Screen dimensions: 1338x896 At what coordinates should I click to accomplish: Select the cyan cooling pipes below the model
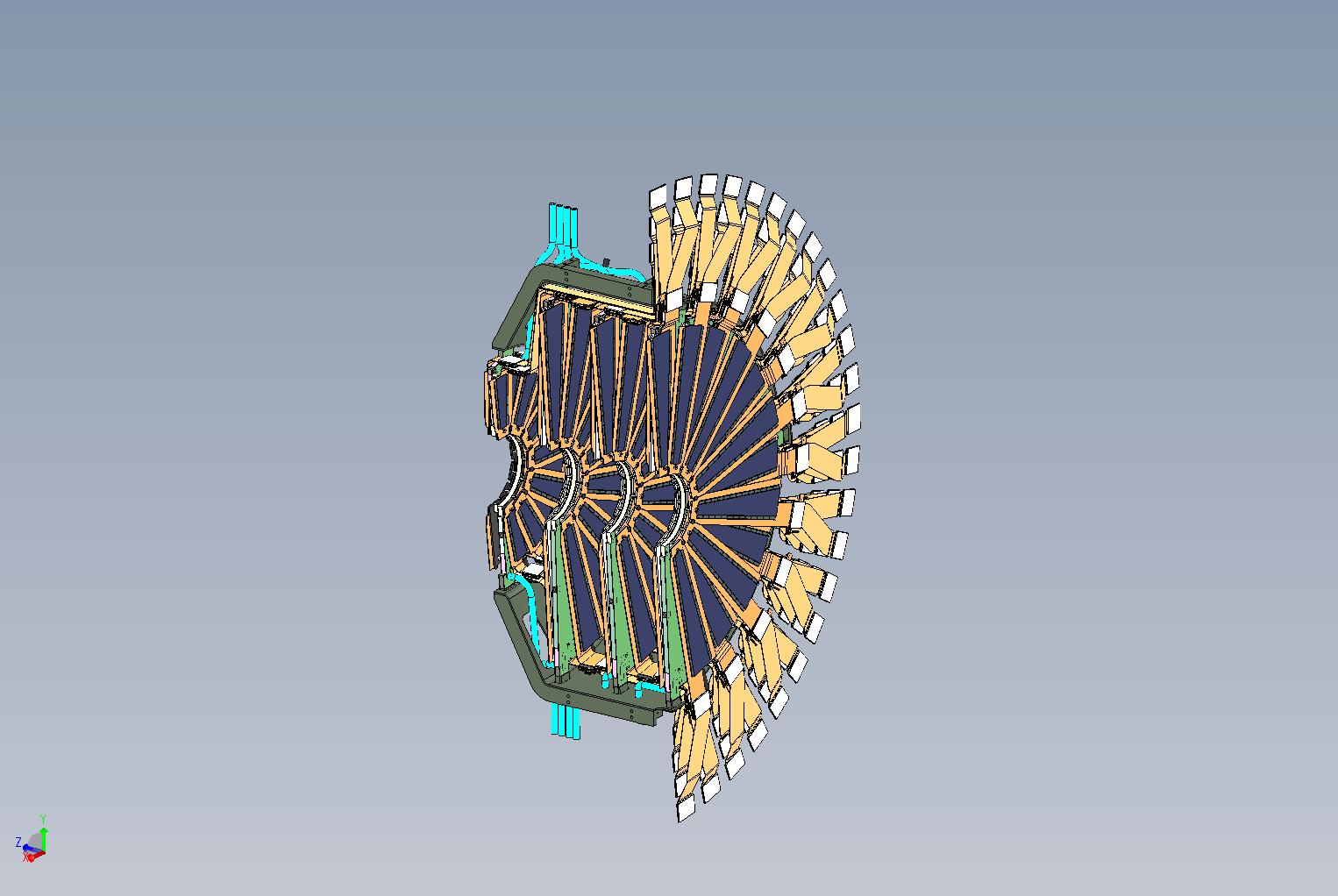[563, 721]
